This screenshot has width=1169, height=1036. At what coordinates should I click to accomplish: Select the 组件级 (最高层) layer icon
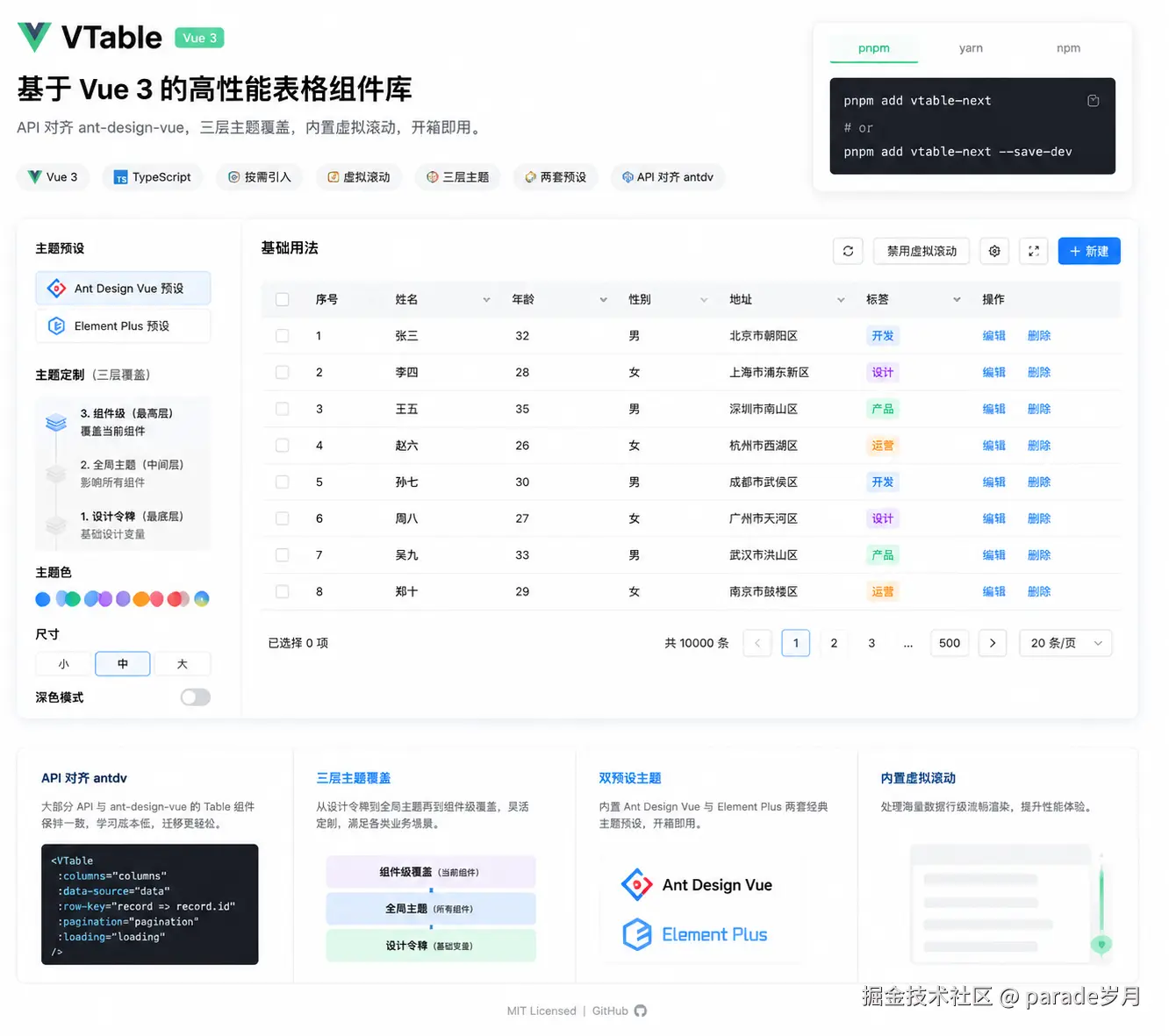(56, 422)
